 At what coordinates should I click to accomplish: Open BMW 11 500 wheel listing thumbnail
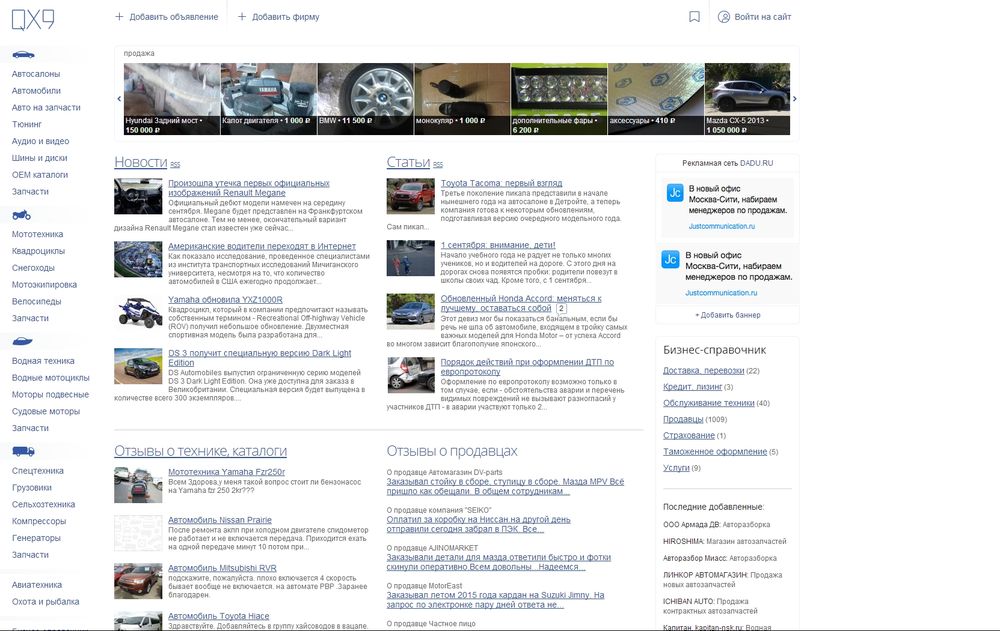(365, 99)
